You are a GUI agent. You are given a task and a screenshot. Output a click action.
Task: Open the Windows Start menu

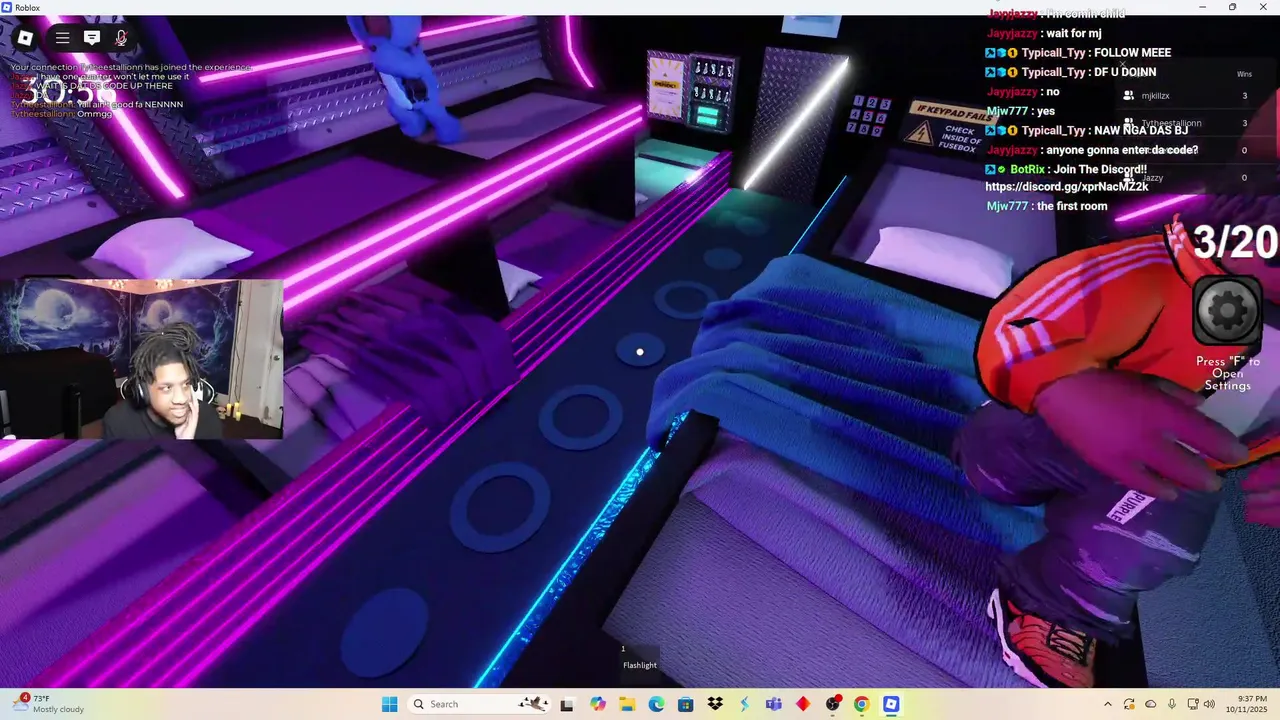click(x=389, y=704)
